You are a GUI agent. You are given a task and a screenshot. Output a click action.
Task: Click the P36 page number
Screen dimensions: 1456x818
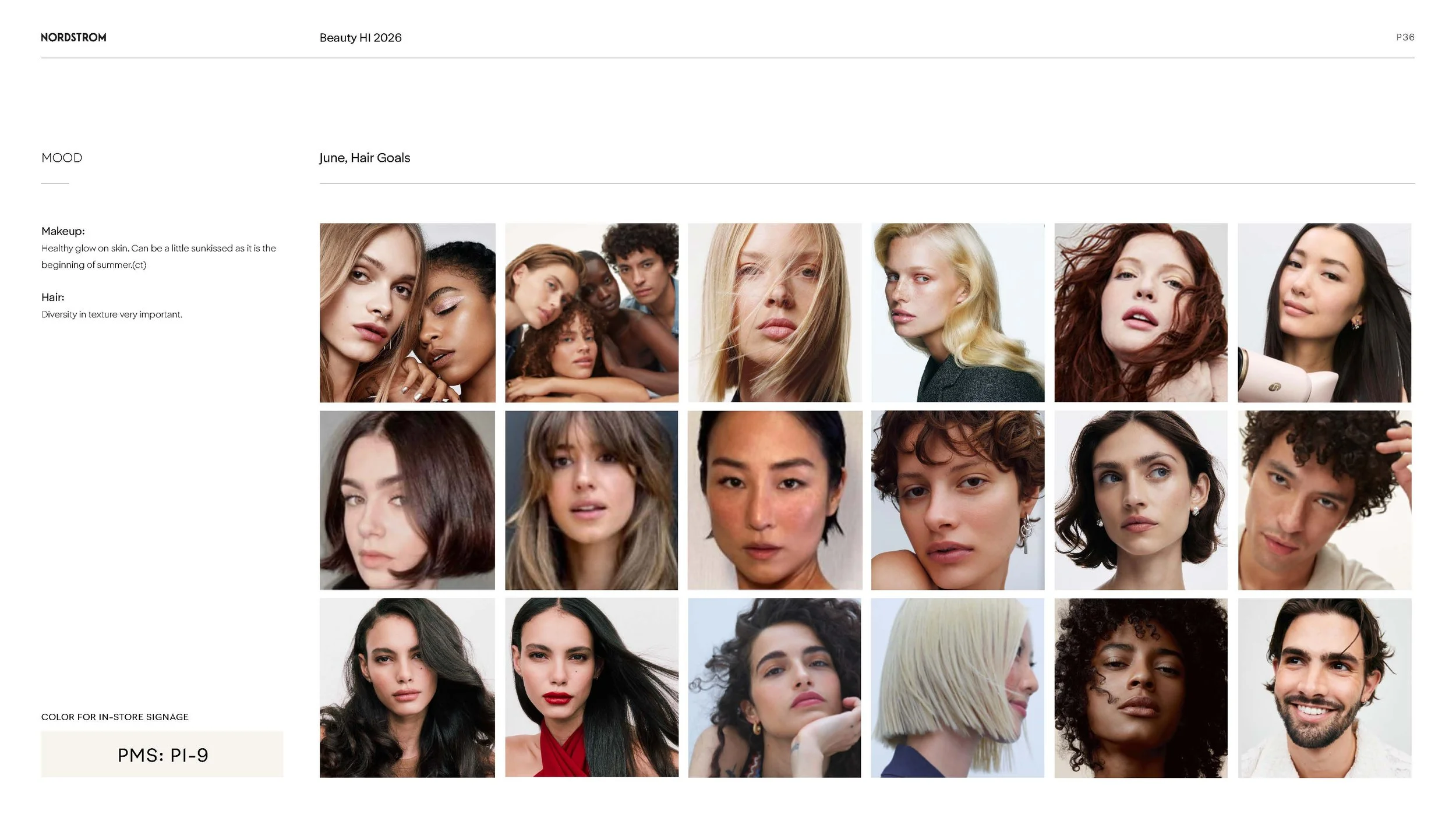click(1405, 37)
